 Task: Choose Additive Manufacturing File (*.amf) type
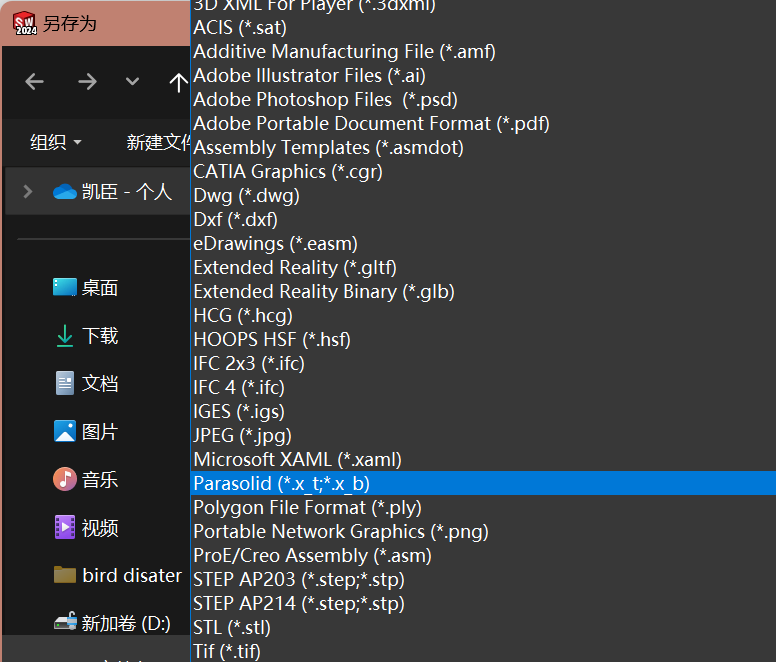click(x=483, y=51)
